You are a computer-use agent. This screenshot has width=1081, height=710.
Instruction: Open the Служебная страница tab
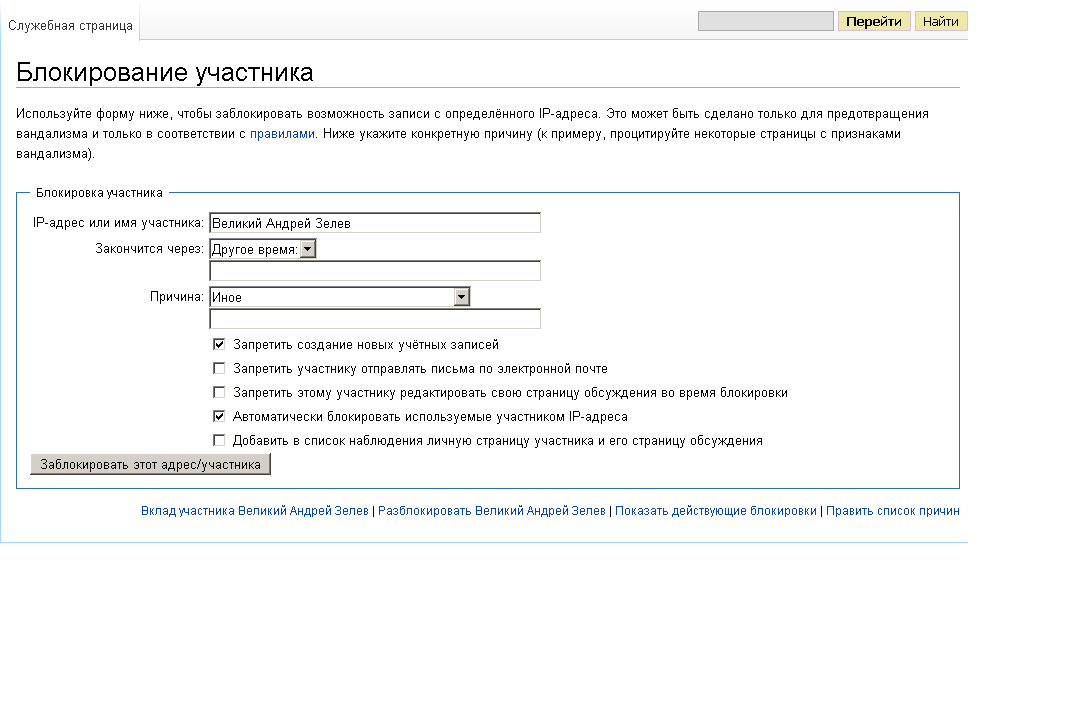70,26
